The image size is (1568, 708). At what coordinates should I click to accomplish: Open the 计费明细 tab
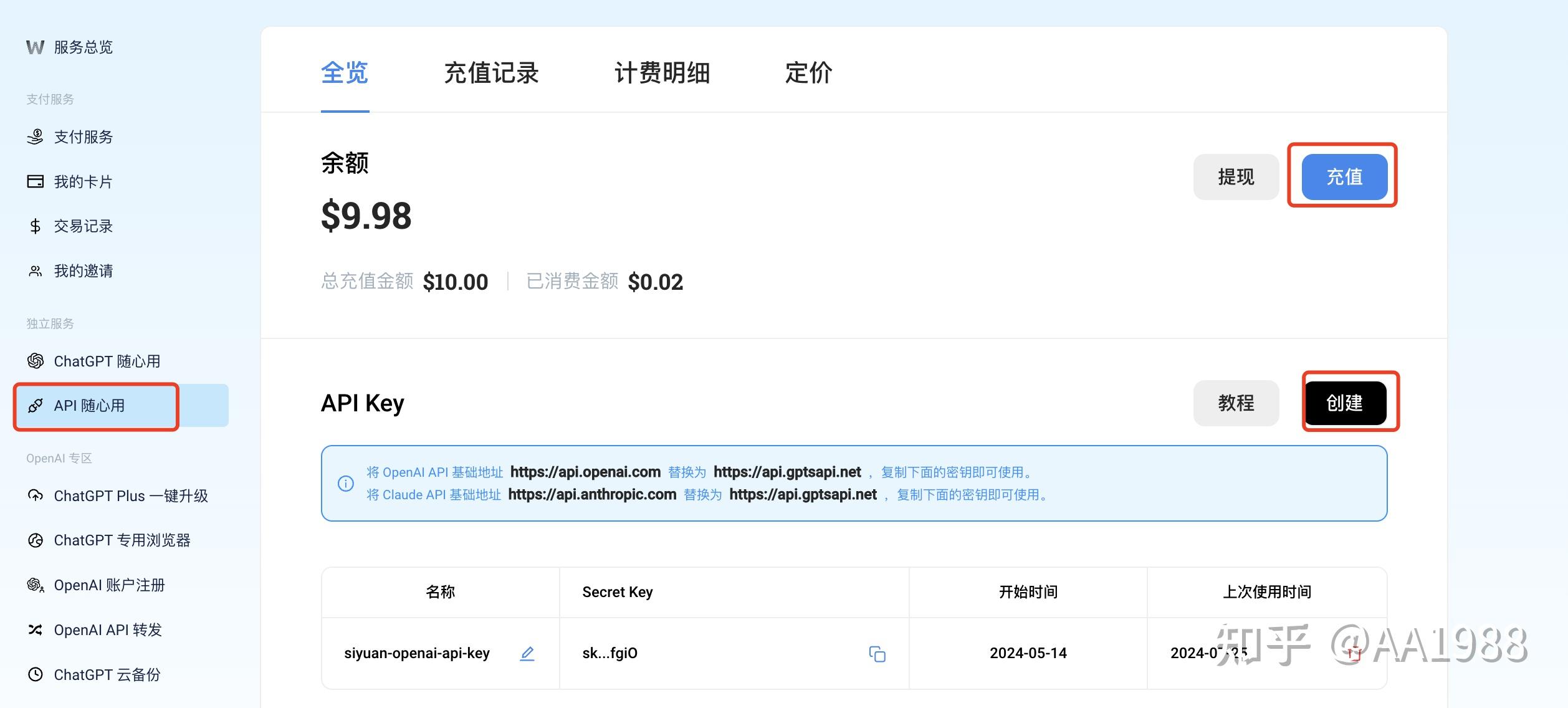click(x=662, y=74)
